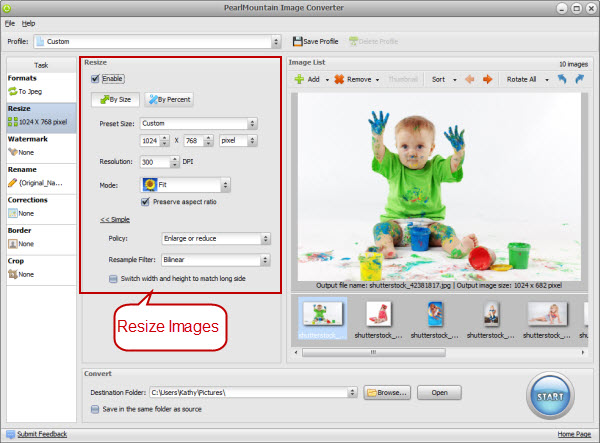Image resolution: width=600 pixels, height=443 pixels.
Task: Rotate images clockwise with blue arrow
Action: [x=579, y=79]
